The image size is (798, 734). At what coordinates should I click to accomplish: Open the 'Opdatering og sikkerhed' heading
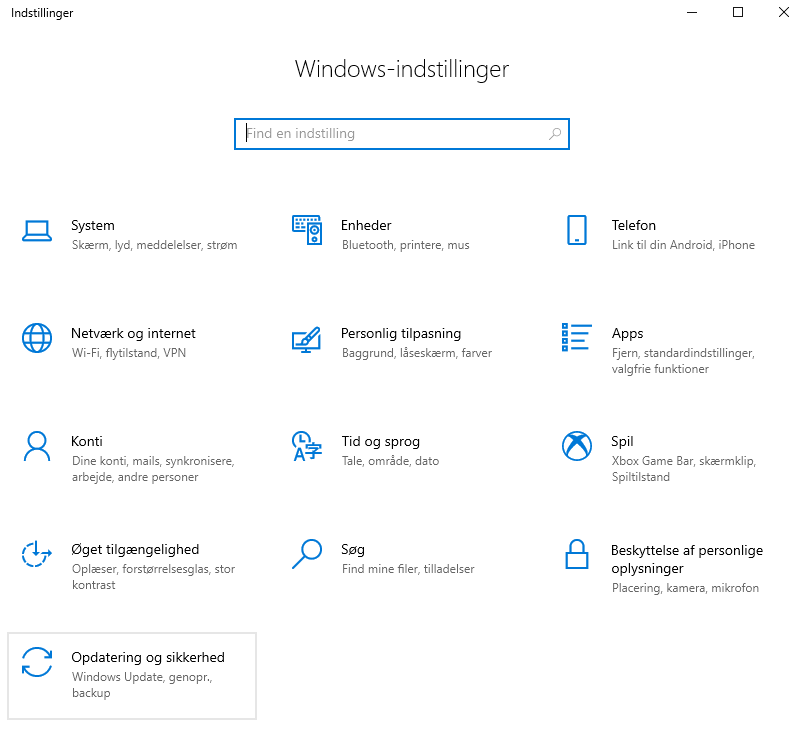click(148, 658)
